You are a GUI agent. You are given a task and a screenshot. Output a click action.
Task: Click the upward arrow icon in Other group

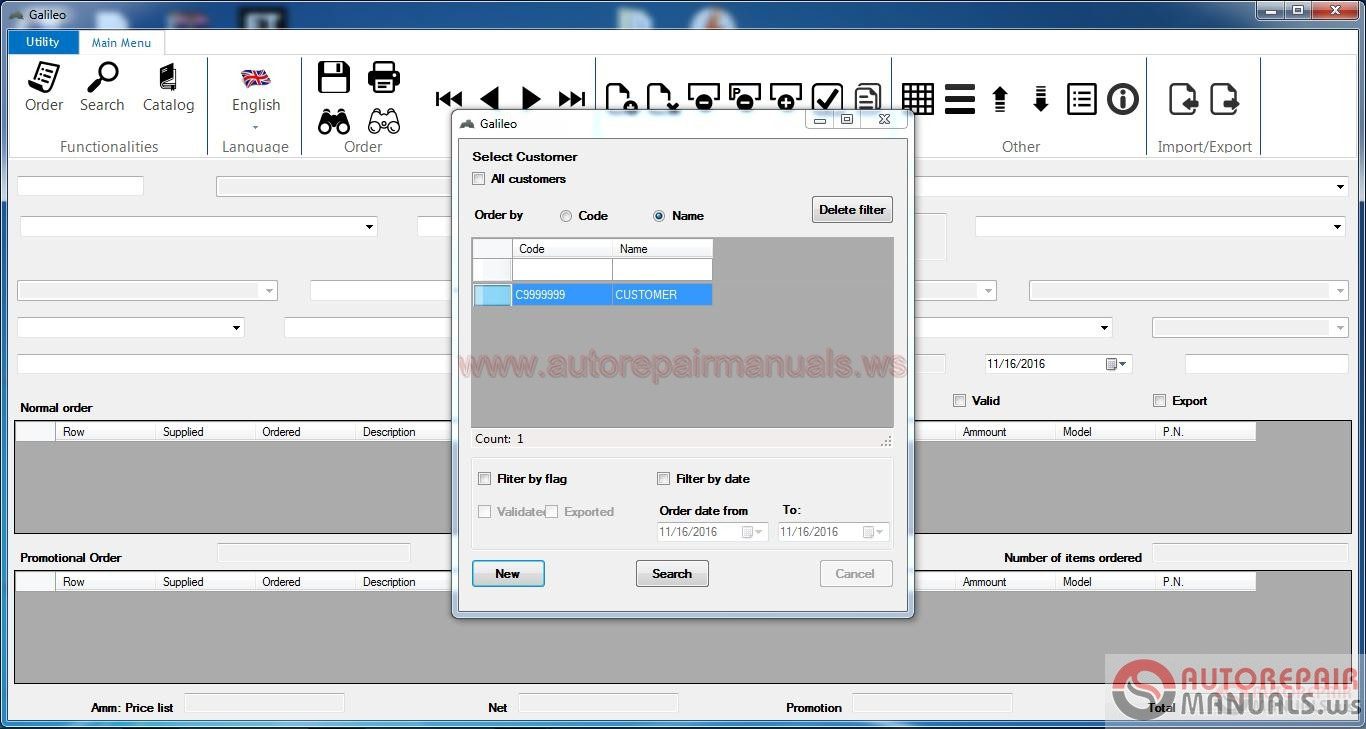[x=1000, y=99]
